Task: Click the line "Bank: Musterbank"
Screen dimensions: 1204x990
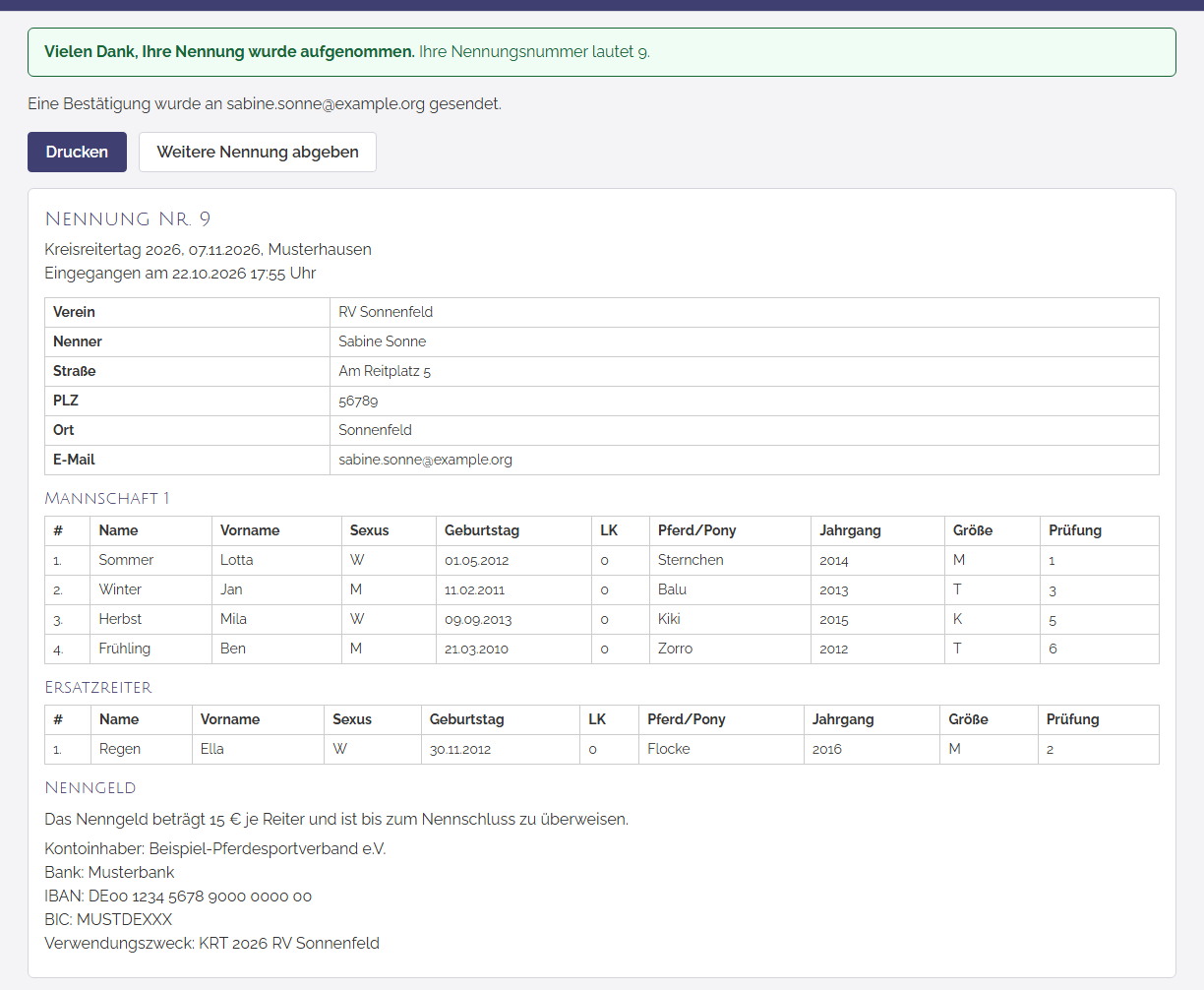Action: click(x=109, y=872)
